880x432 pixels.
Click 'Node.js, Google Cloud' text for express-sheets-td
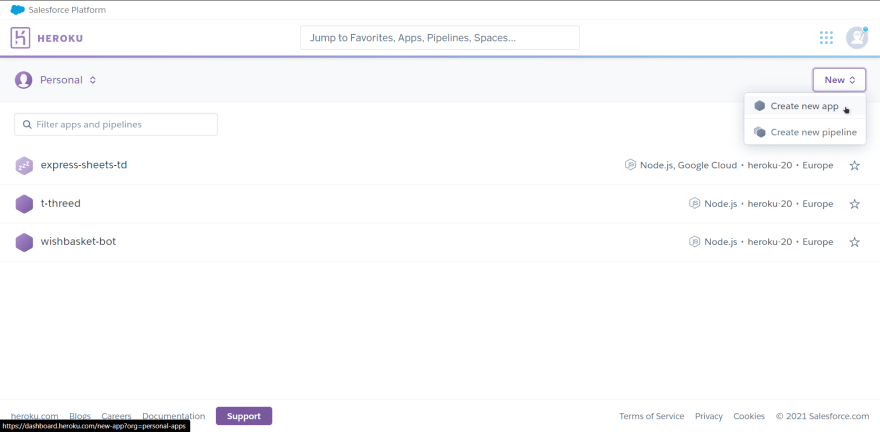pos(689,165)
